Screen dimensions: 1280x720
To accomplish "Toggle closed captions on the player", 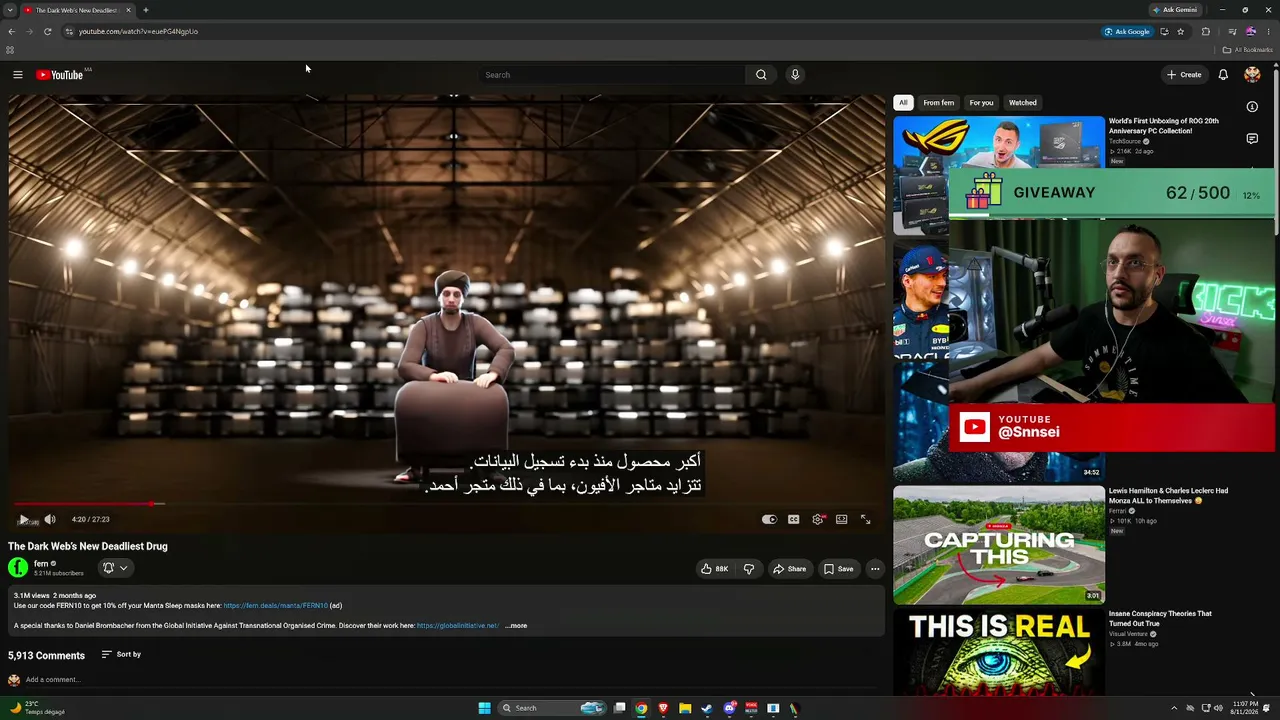I will [793, 520].
